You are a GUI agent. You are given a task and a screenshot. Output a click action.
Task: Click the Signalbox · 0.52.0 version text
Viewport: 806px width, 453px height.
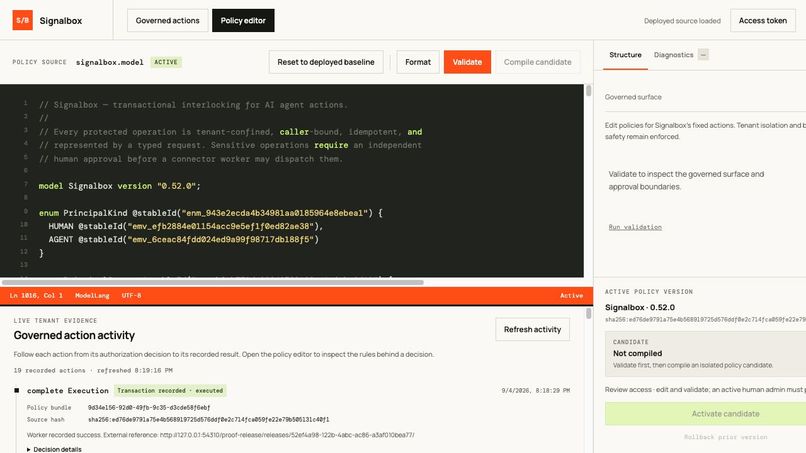coord(640,307)
